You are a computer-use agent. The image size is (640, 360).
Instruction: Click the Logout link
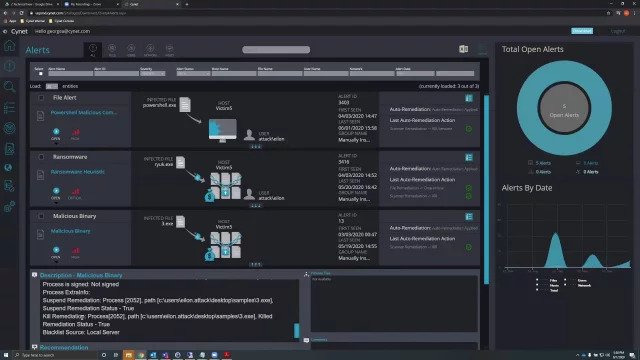tap(618, 31)
